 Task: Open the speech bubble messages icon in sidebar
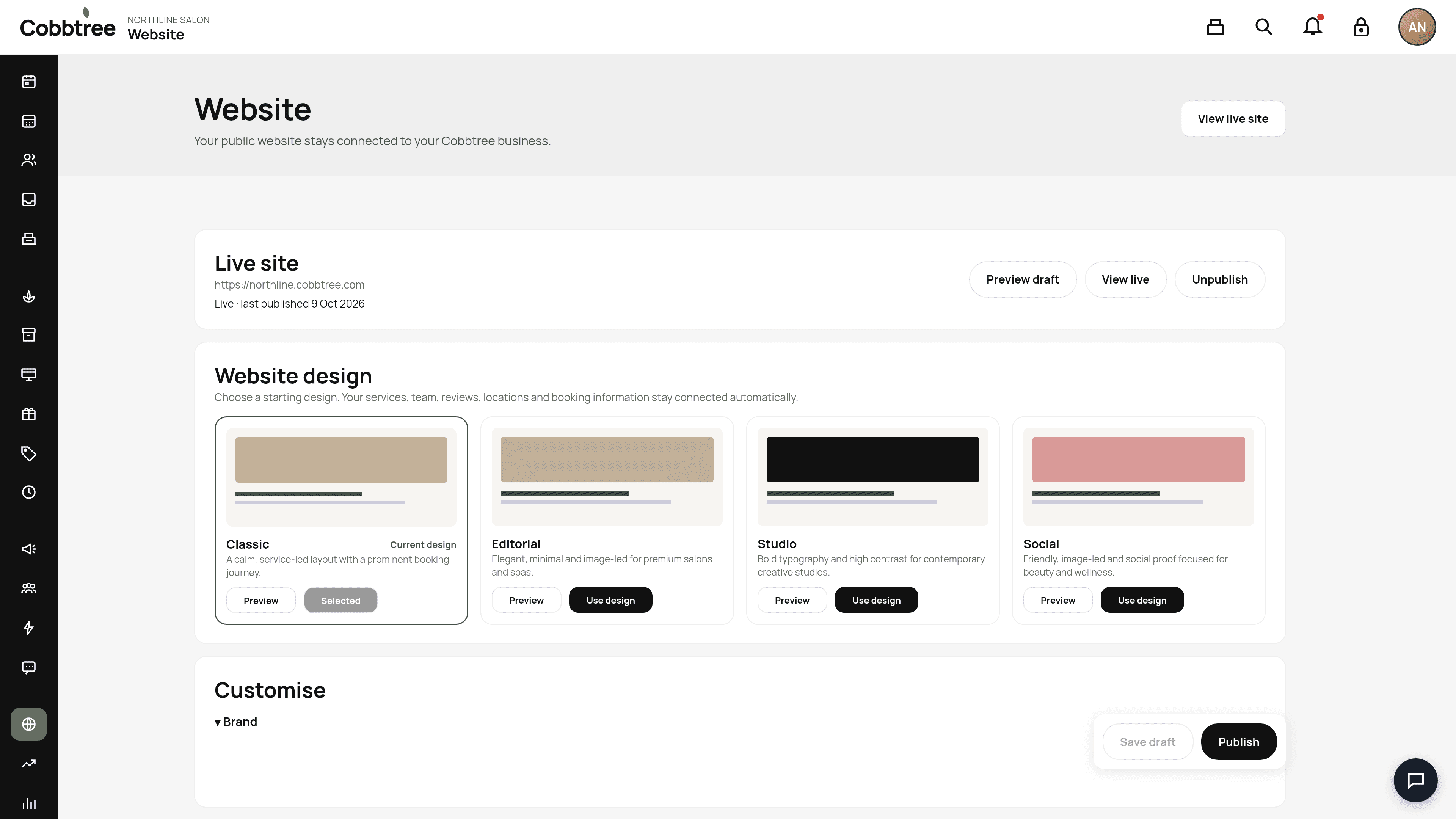(x=29, y=667)
